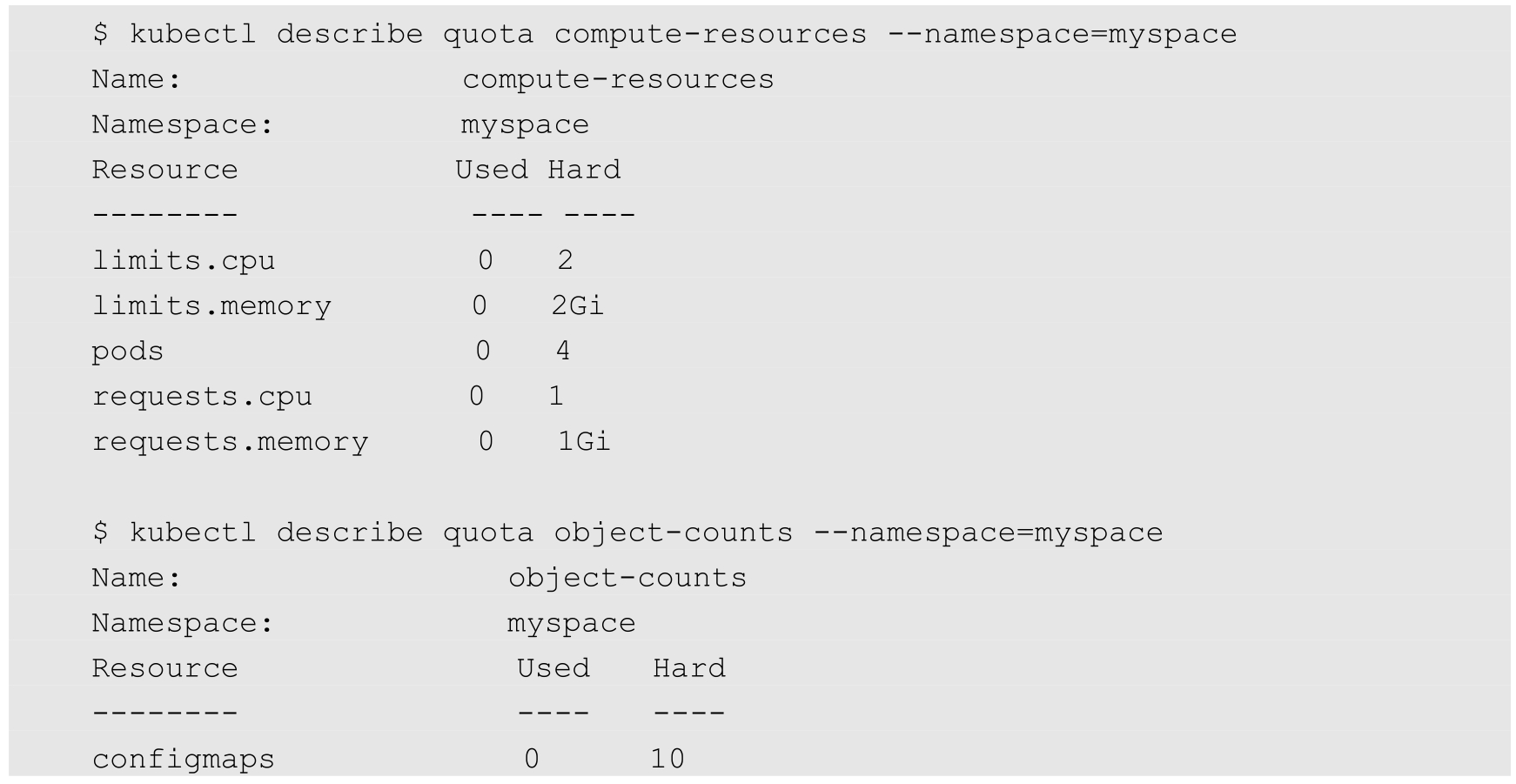
Task: Click the configmaps hard limit value 10
Action: pyautogui.click(x=667, y=759)
